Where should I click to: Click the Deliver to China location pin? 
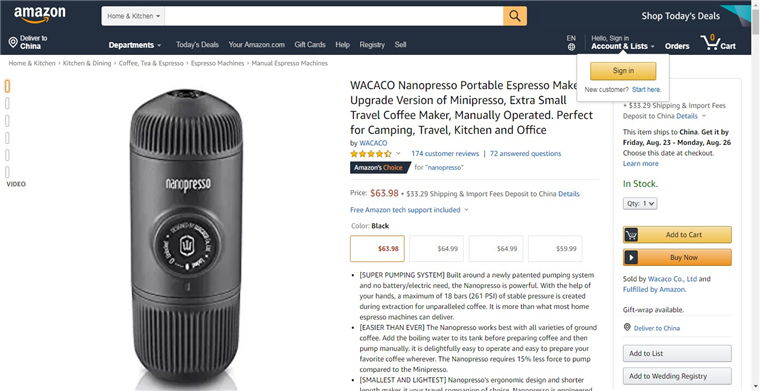pyautogui.click(x=13, y=43)
